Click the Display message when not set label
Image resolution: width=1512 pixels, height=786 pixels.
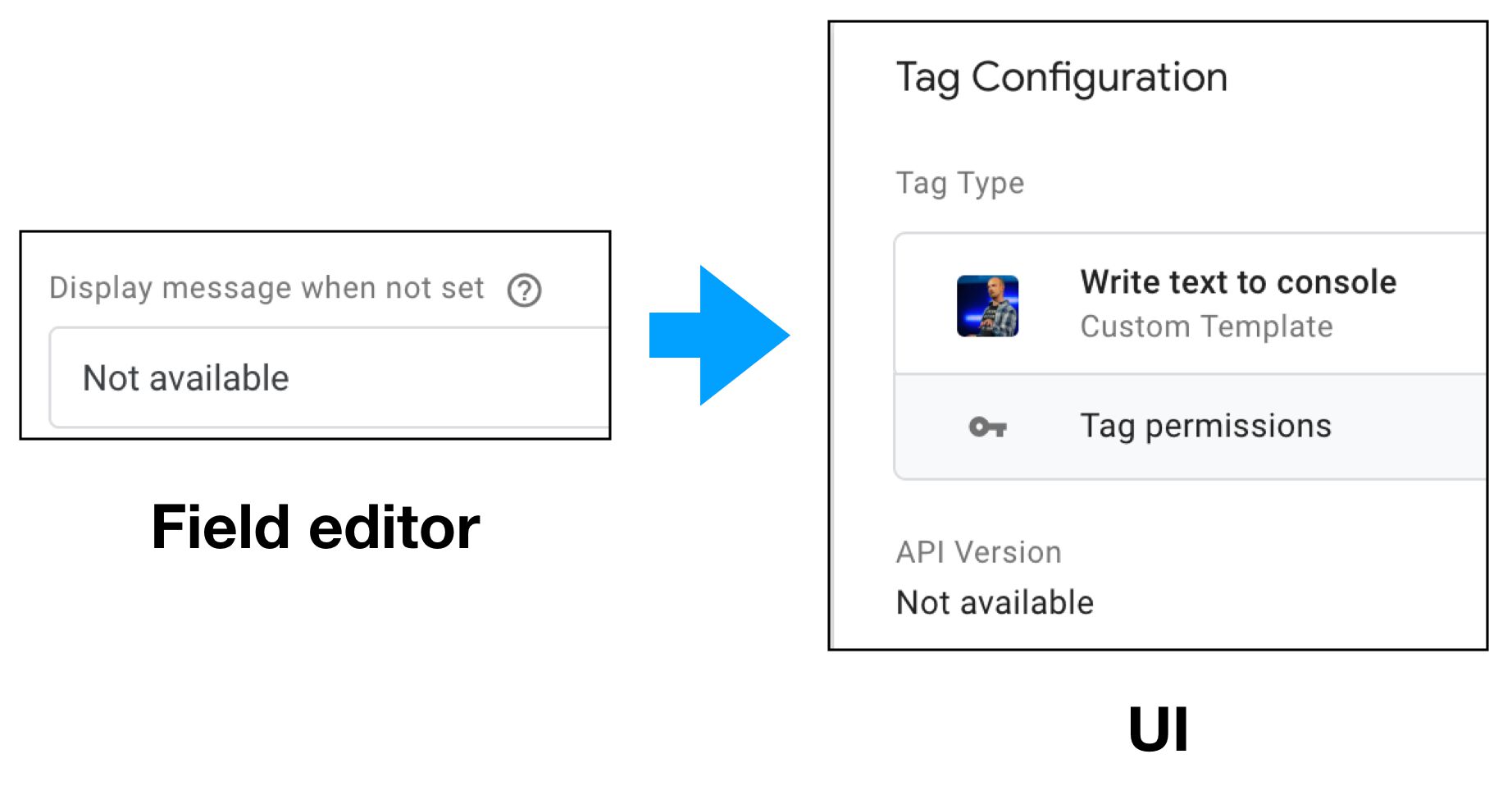266,289
